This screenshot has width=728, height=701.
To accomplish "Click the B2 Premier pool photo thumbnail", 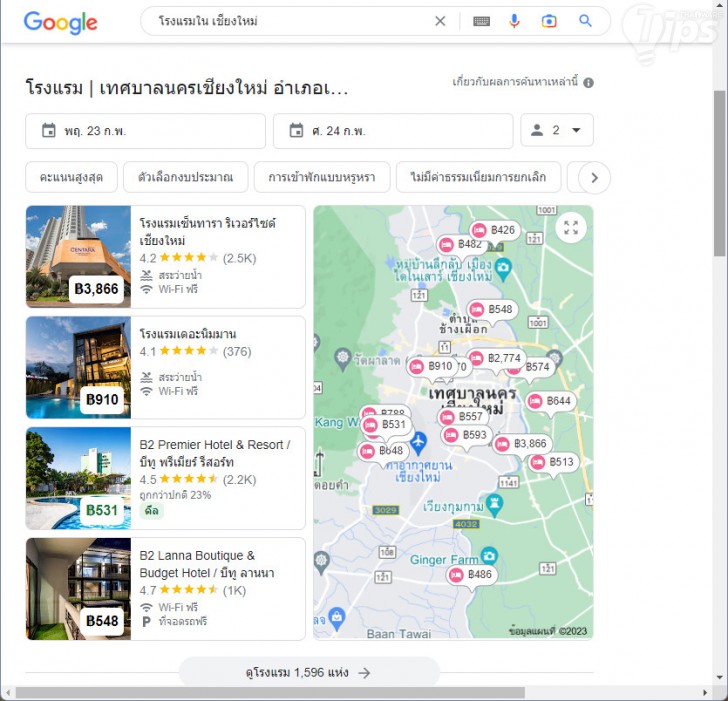I will (78, 478).
